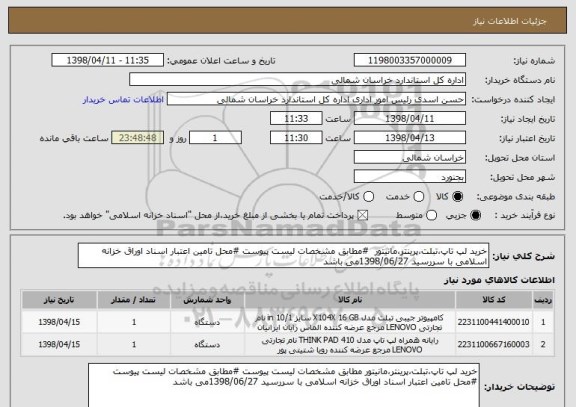
Task: Select the کالا radio button
Action: tap(457, 197)
